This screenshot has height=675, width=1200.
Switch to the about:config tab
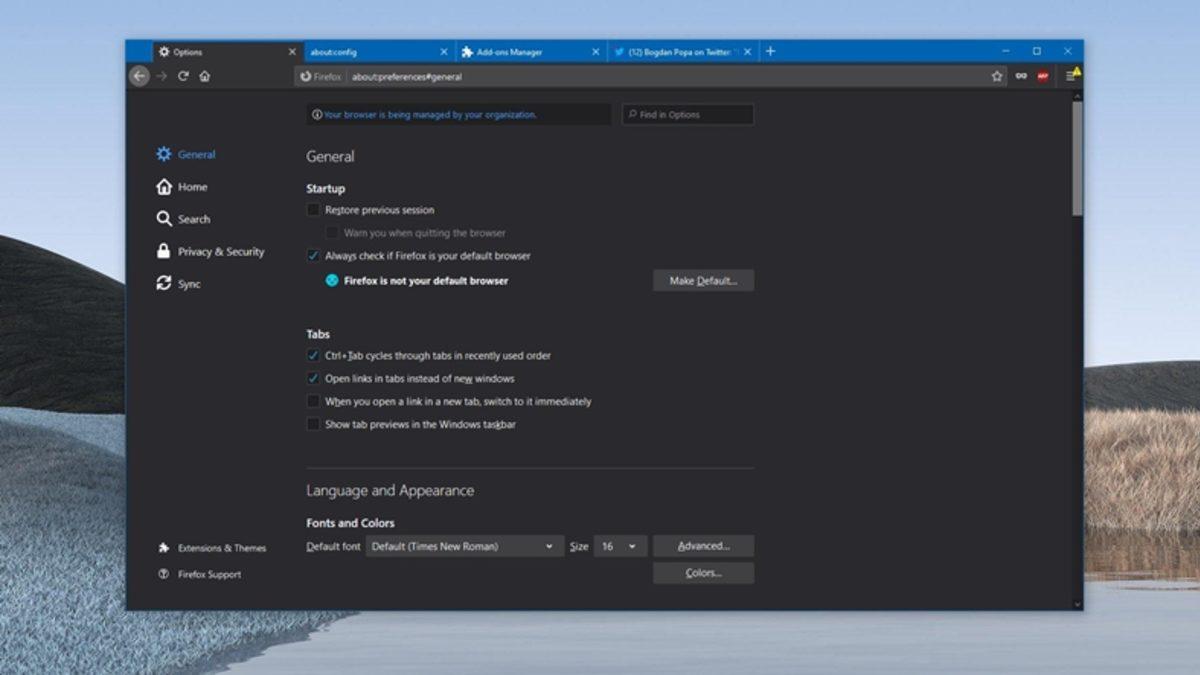(x=370, y=50)
